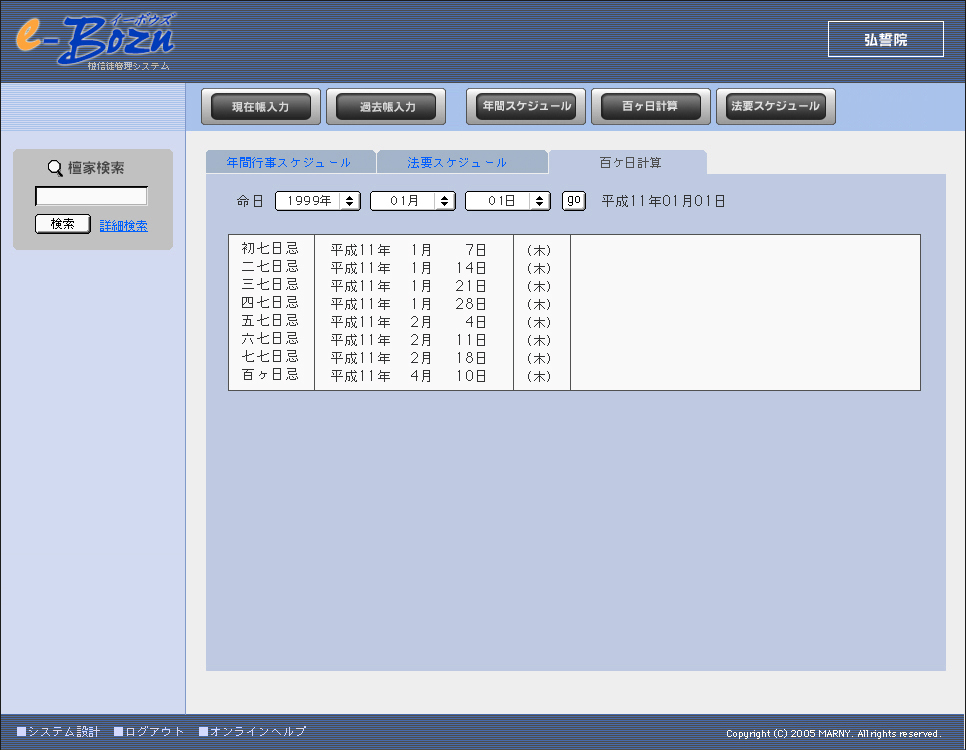966x750 pixels.
Task: Click the magnifier icon beside 檀家検索
Action: click(55, 168)
